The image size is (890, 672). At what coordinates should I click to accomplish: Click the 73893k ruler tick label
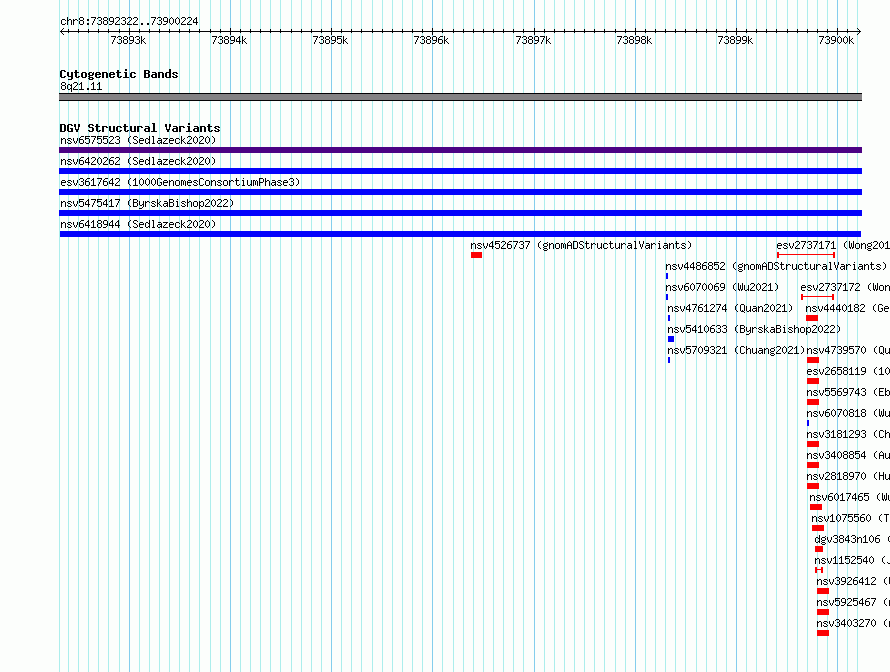tap(128, 40)
